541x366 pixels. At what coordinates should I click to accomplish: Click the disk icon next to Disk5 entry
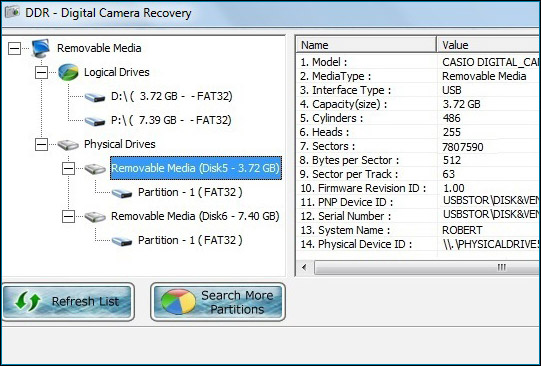tap(95, 169)
